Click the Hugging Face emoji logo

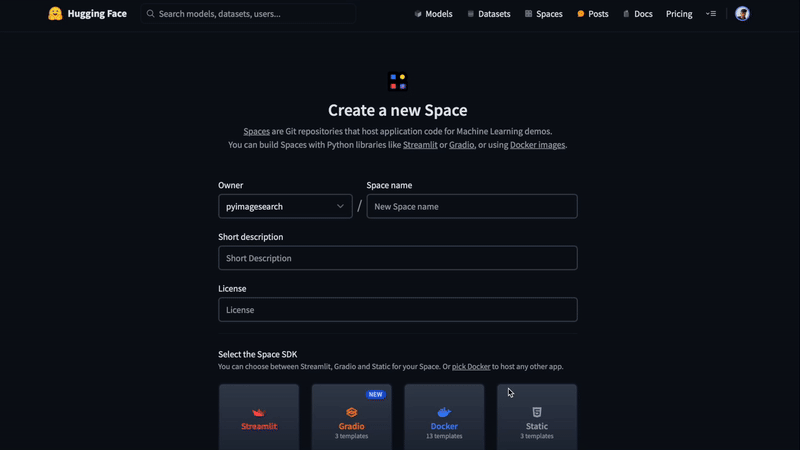tap(55, 14)
